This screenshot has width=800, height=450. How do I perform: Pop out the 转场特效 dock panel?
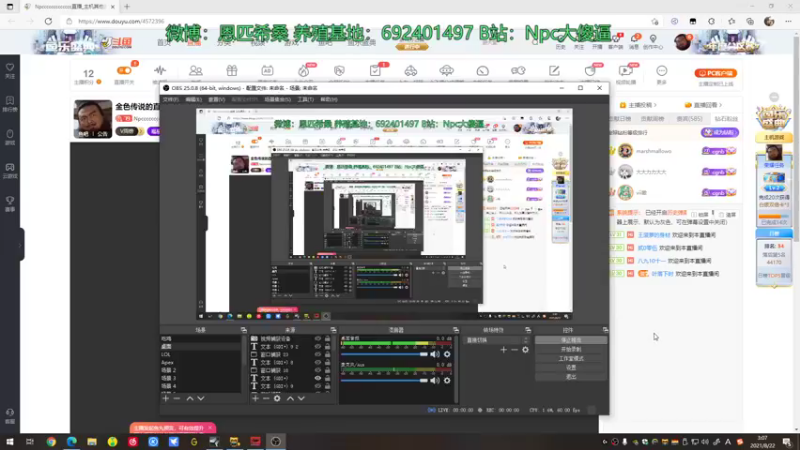[x=528, y=330]
